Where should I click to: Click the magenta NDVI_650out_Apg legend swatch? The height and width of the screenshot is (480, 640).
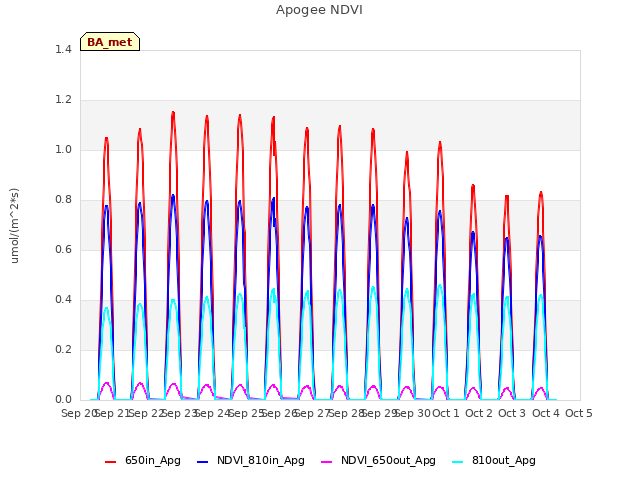pyautogui.click(x=327, y=462)
